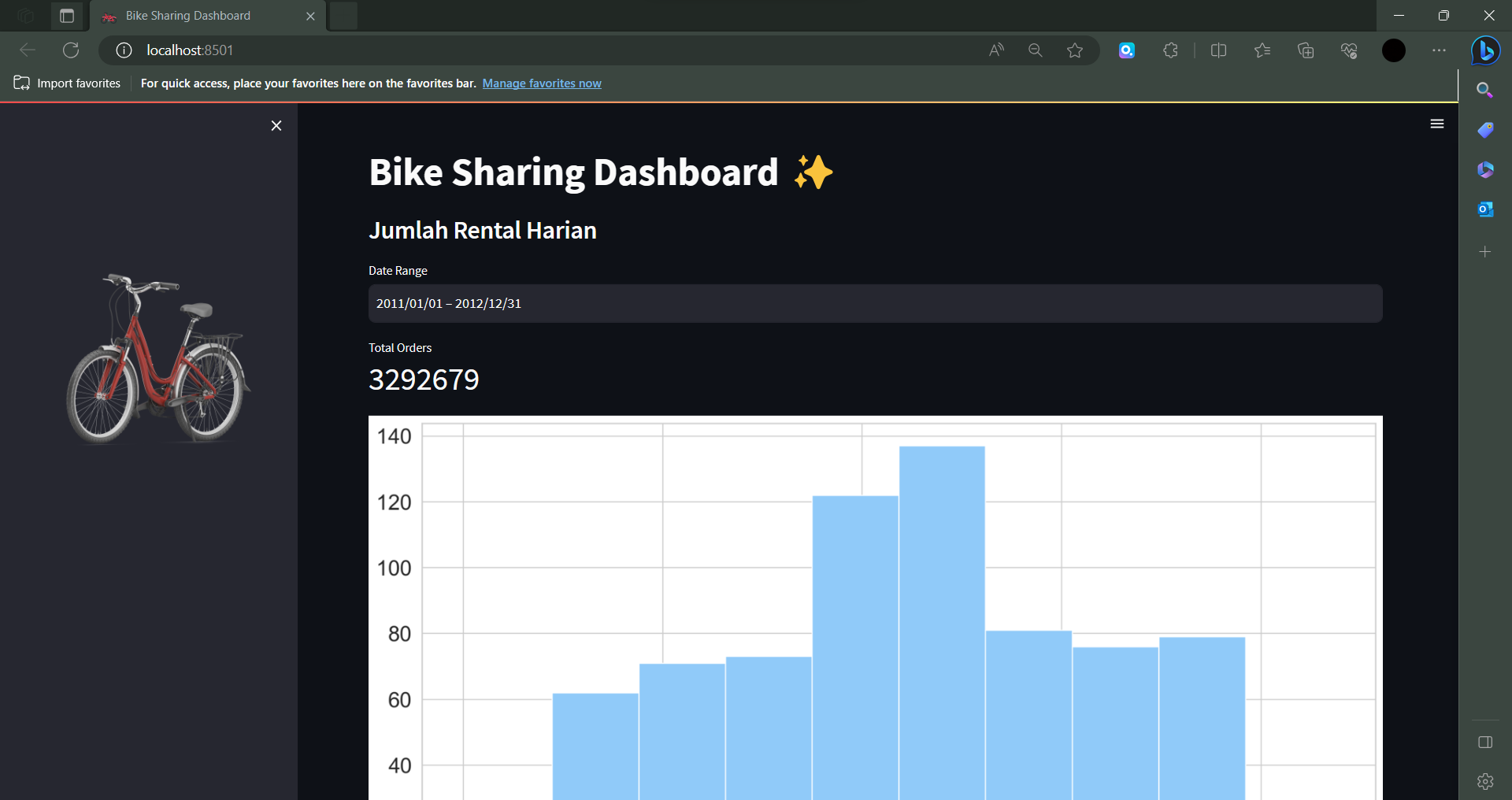1512x800 pixels.
Task: Toggle split screen view
Action: [1218, 50]
